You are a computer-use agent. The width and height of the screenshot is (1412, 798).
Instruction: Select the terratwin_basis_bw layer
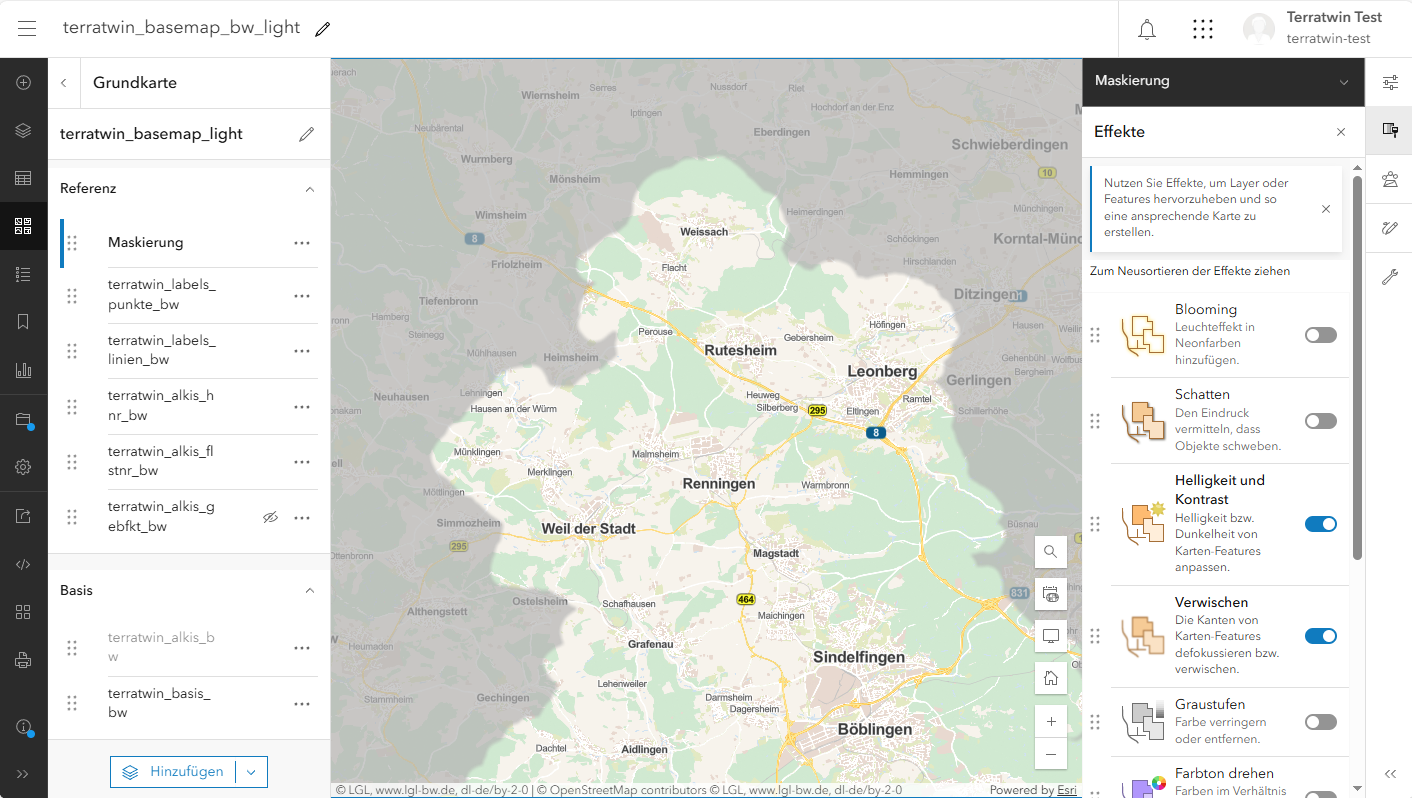pos(160,703)
